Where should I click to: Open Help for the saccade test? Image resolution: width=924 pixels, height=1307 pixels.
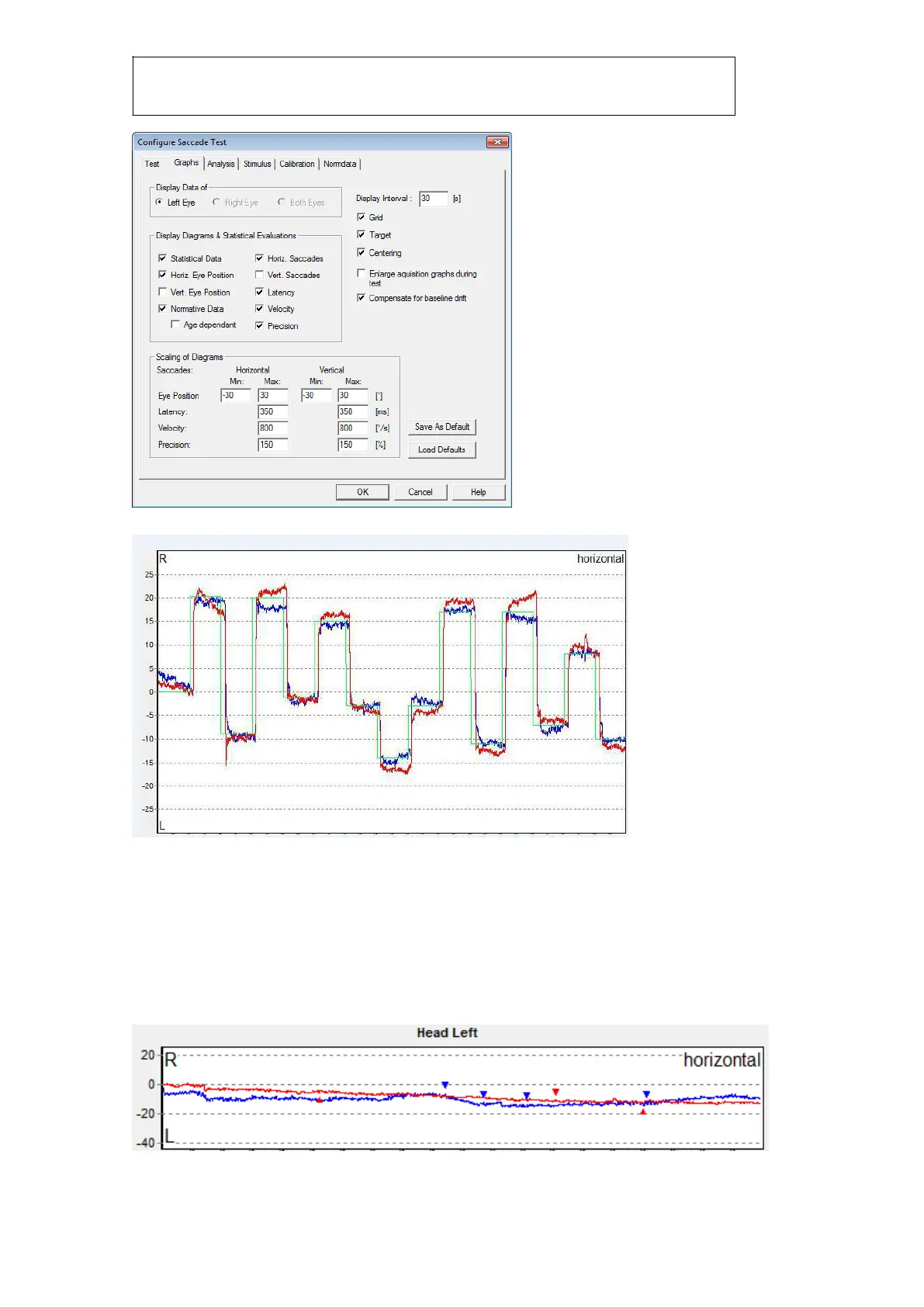[x=478, y=492]
